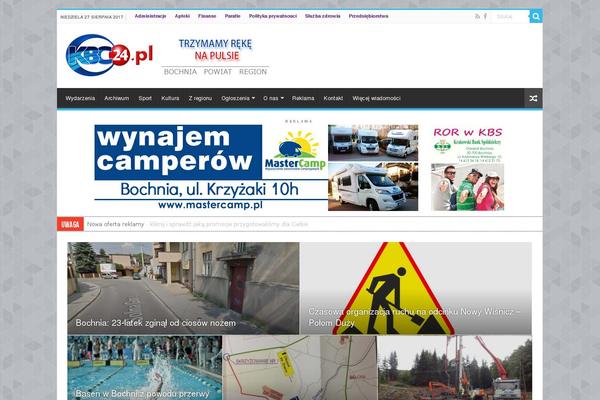Go to the Archiwum menu item
Viewport: 600px width, 400px height.
[x=117, y=98]
